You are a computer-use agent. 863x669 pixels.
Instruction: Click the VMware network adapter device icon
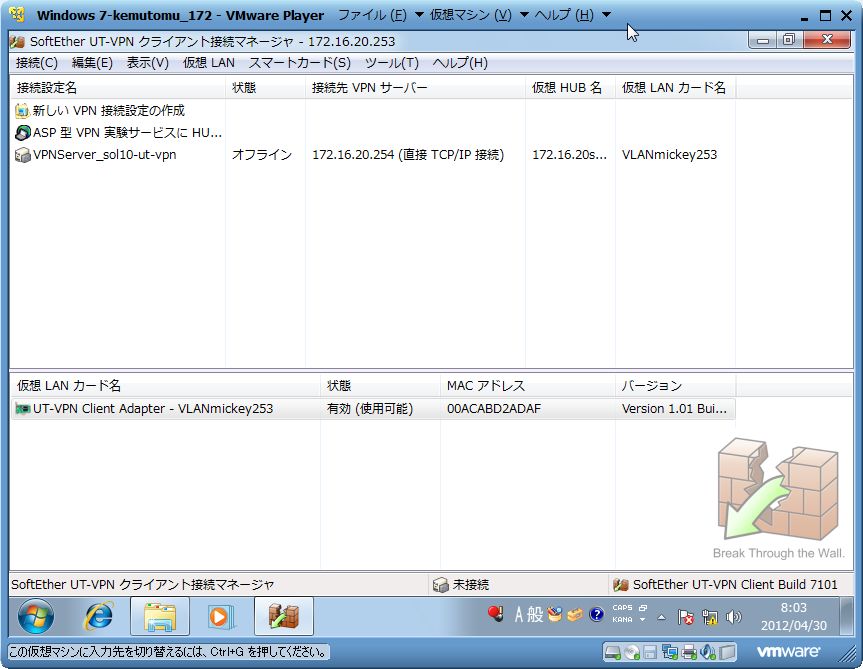coord(670,652)
